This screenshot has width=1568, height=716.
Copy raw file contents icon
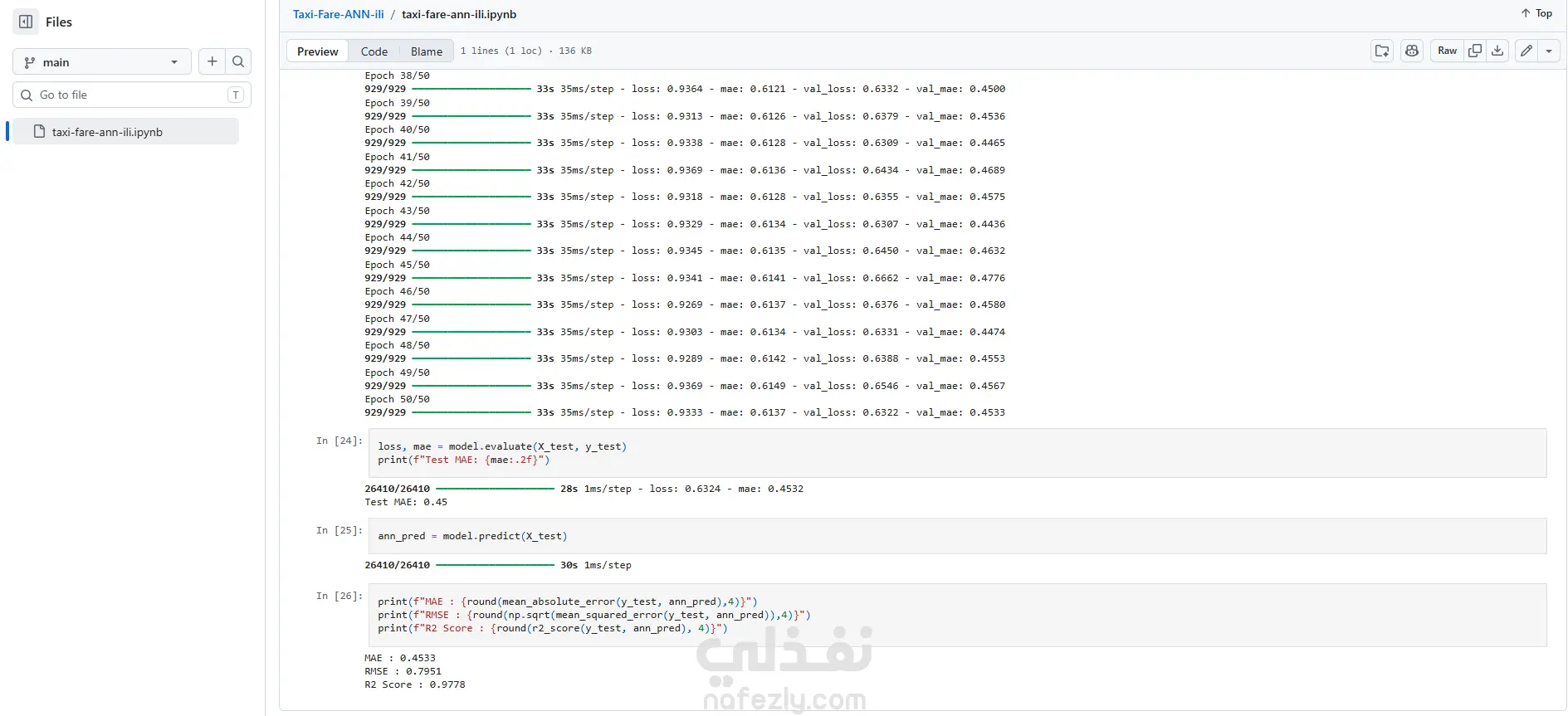coord(1475,51)
